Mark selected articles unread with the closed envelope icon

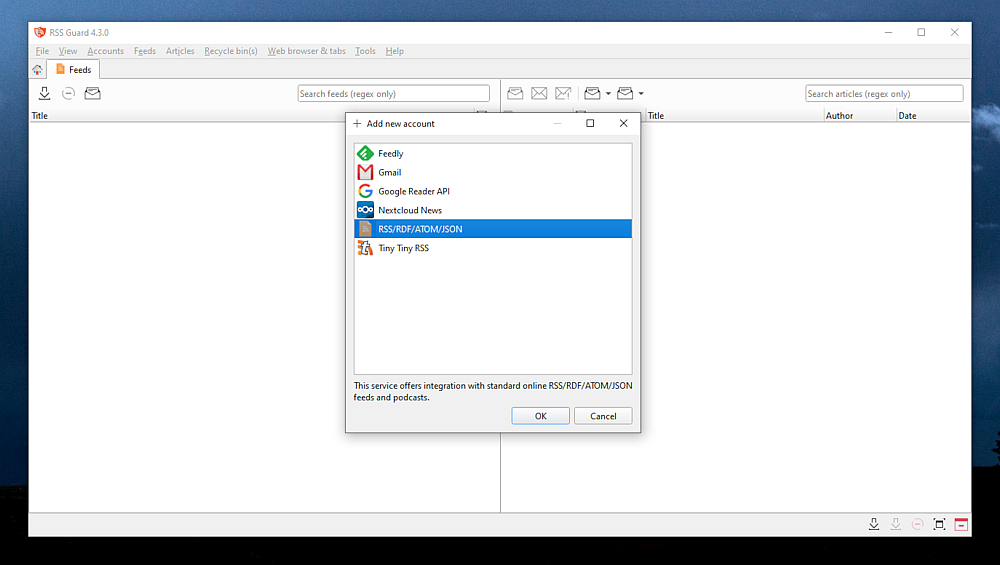click(x=539, y=94)
